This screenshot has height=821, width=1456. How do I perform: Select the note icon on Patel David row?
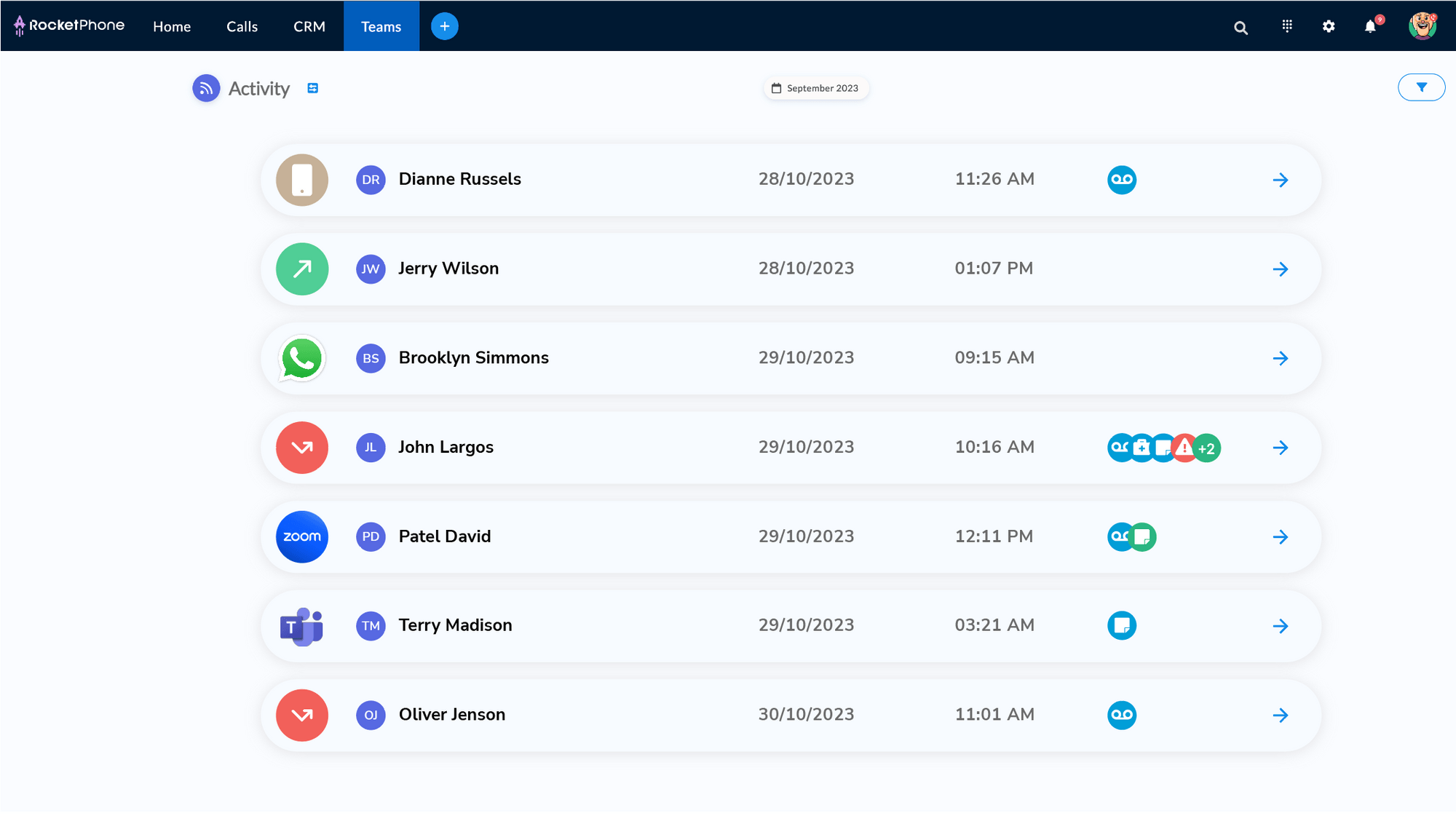pyautogui.click(x=1142, y=537)
